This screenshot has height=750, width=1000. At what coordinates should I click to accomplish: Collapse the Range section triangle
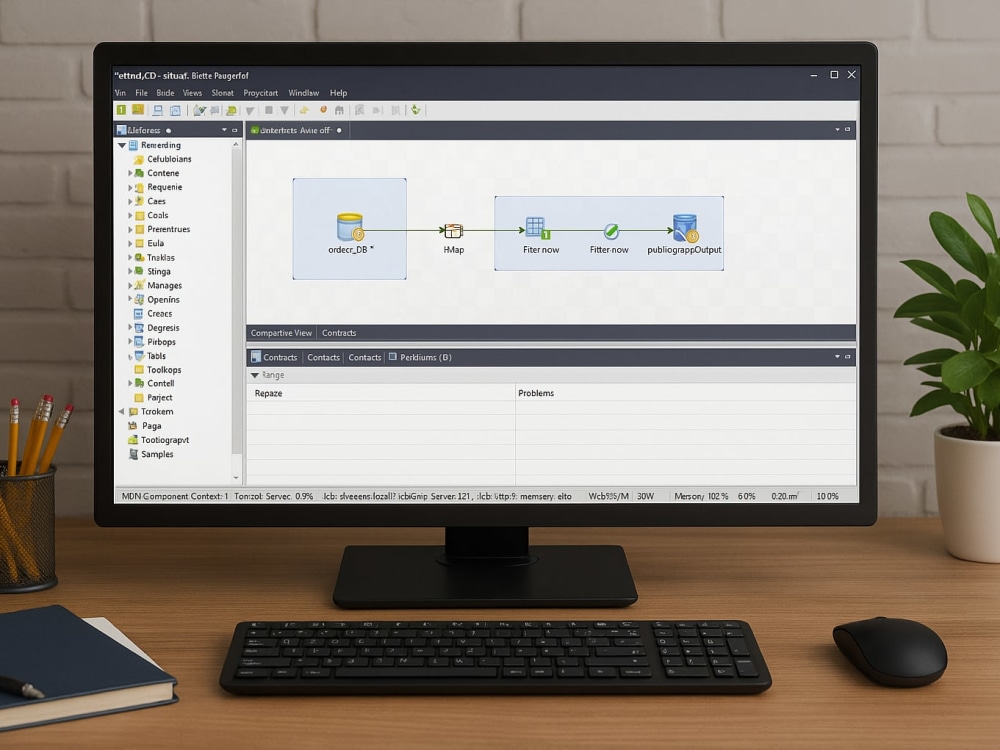pos(254,375)
